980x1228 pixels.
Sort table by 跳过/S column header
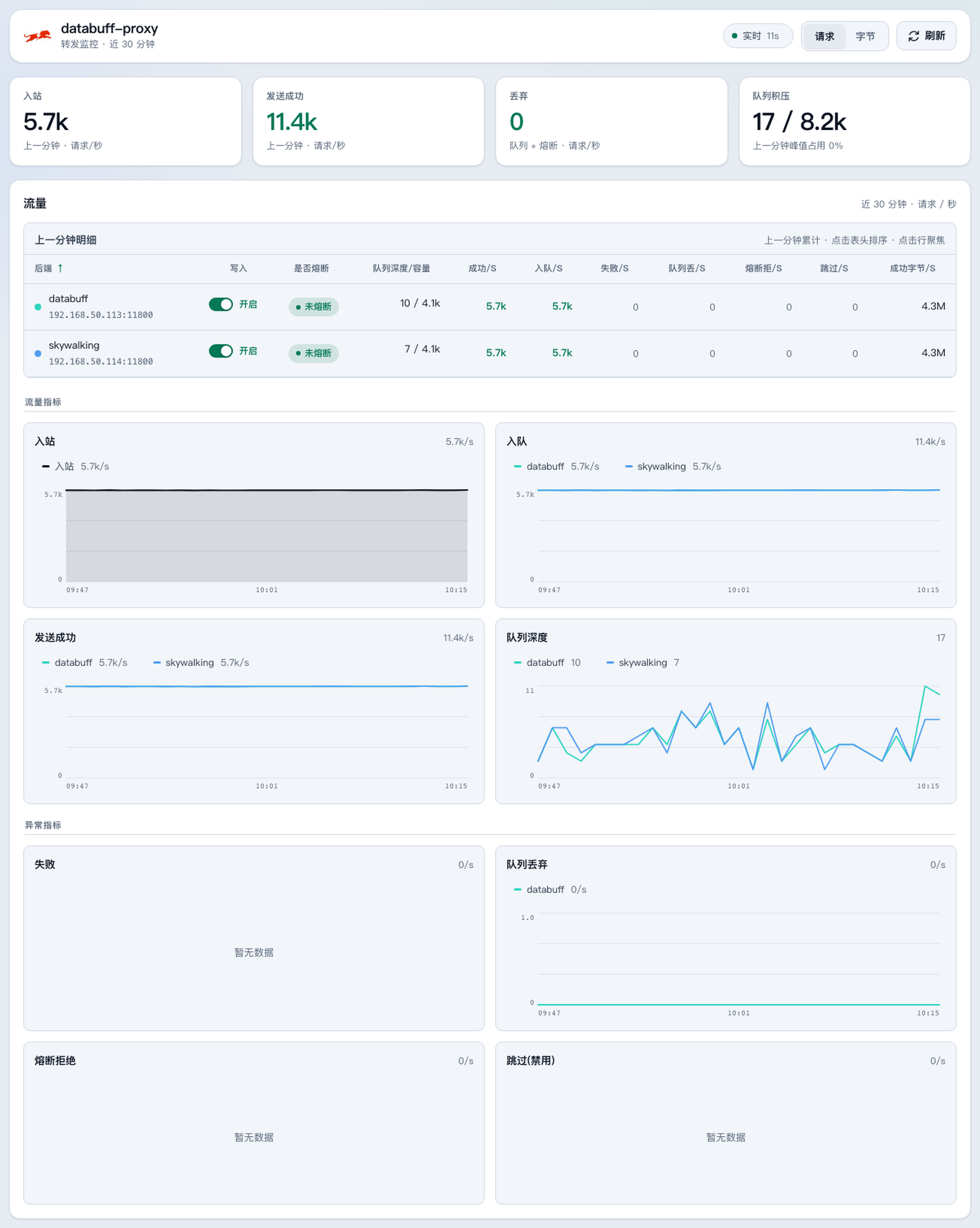coord(834,268)
